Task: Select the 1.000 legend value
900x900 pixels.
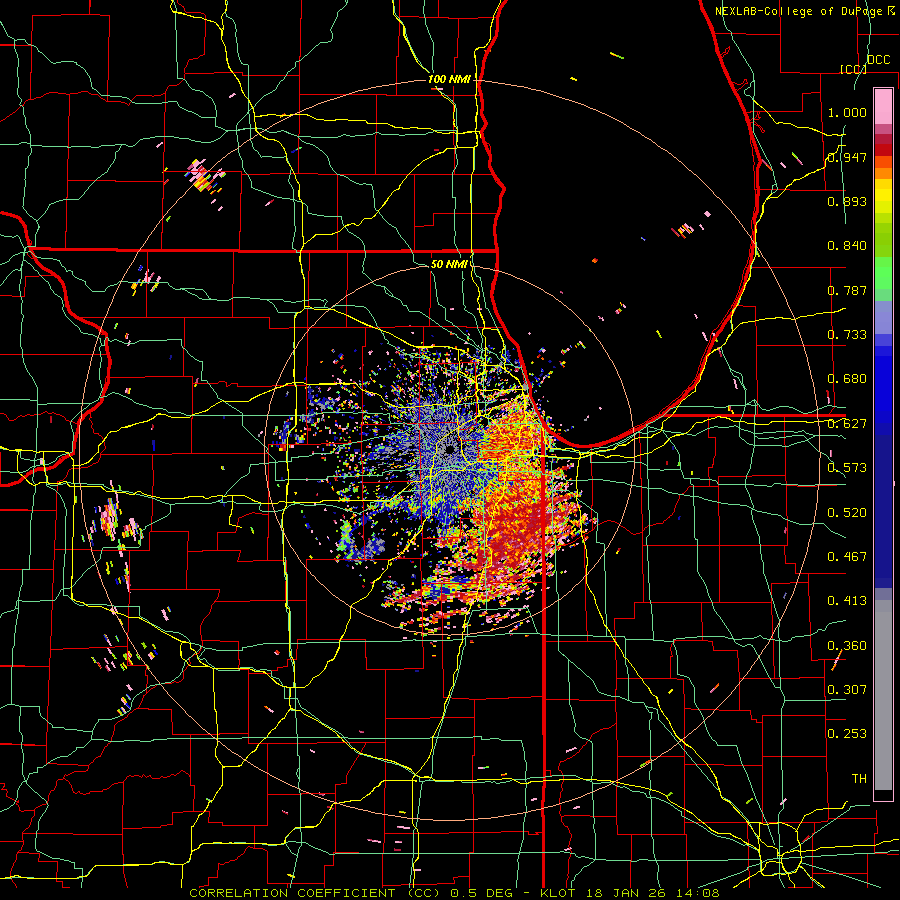Action: click(x=847, y=112)
